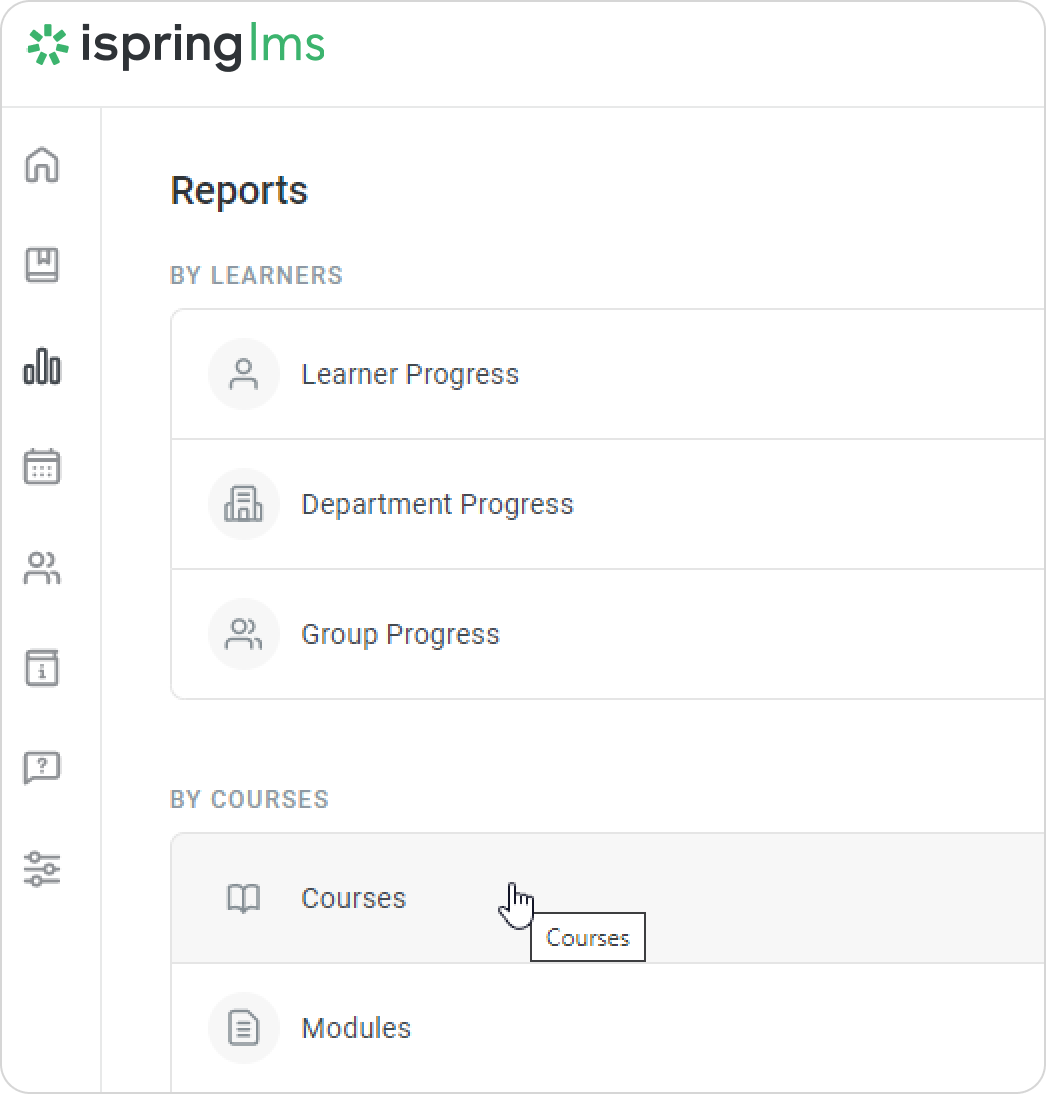The width and height of the screenshot is (1046, 1094).
Task: Open the Courses report text label
Action: [x=354, y=898]
